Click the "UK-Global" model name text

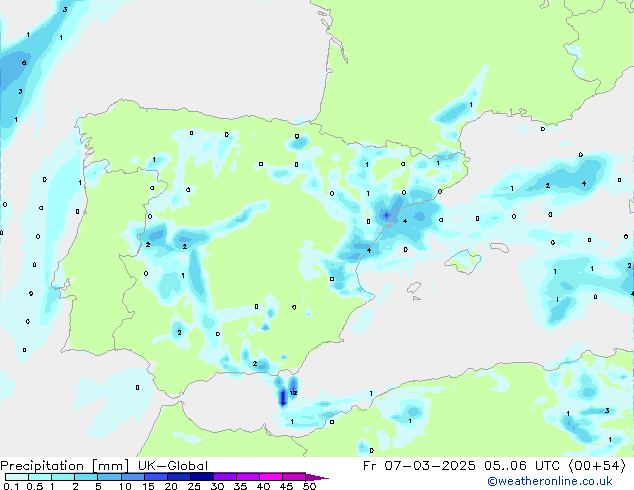(173, 466)
